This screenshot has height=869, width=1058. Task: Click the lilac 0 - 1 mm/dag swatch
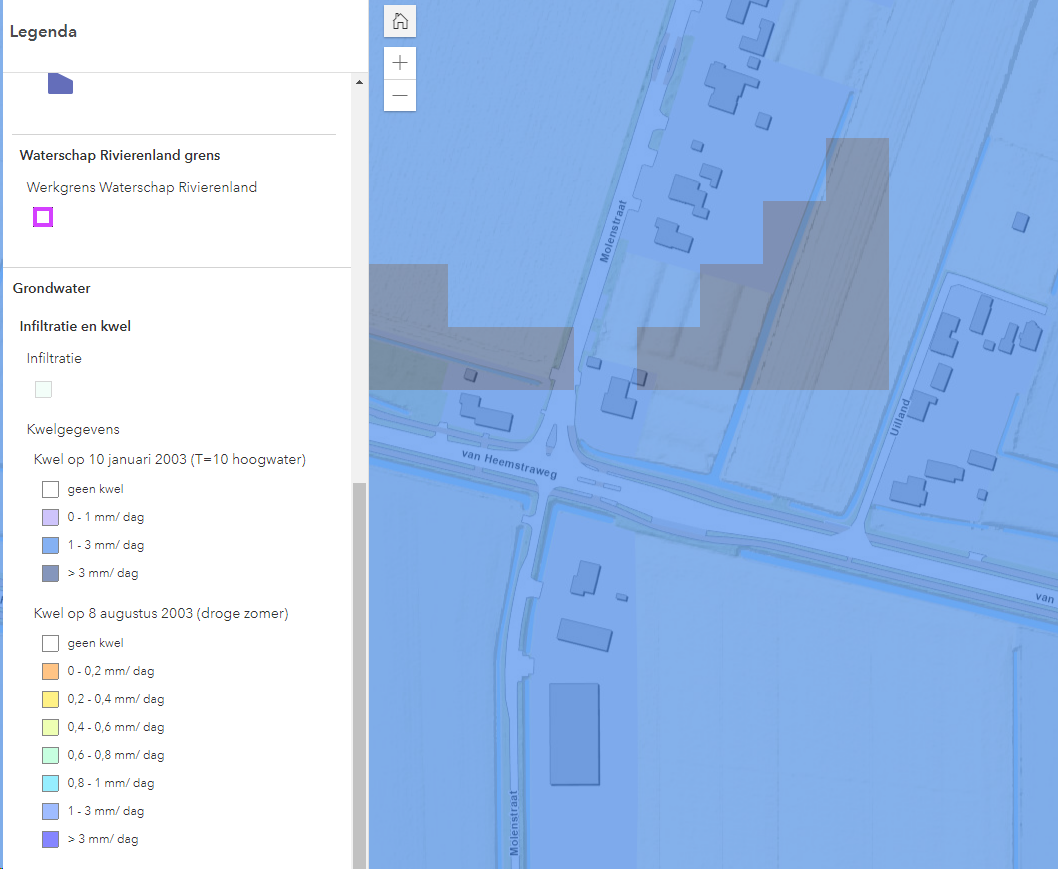click(51, 517)
